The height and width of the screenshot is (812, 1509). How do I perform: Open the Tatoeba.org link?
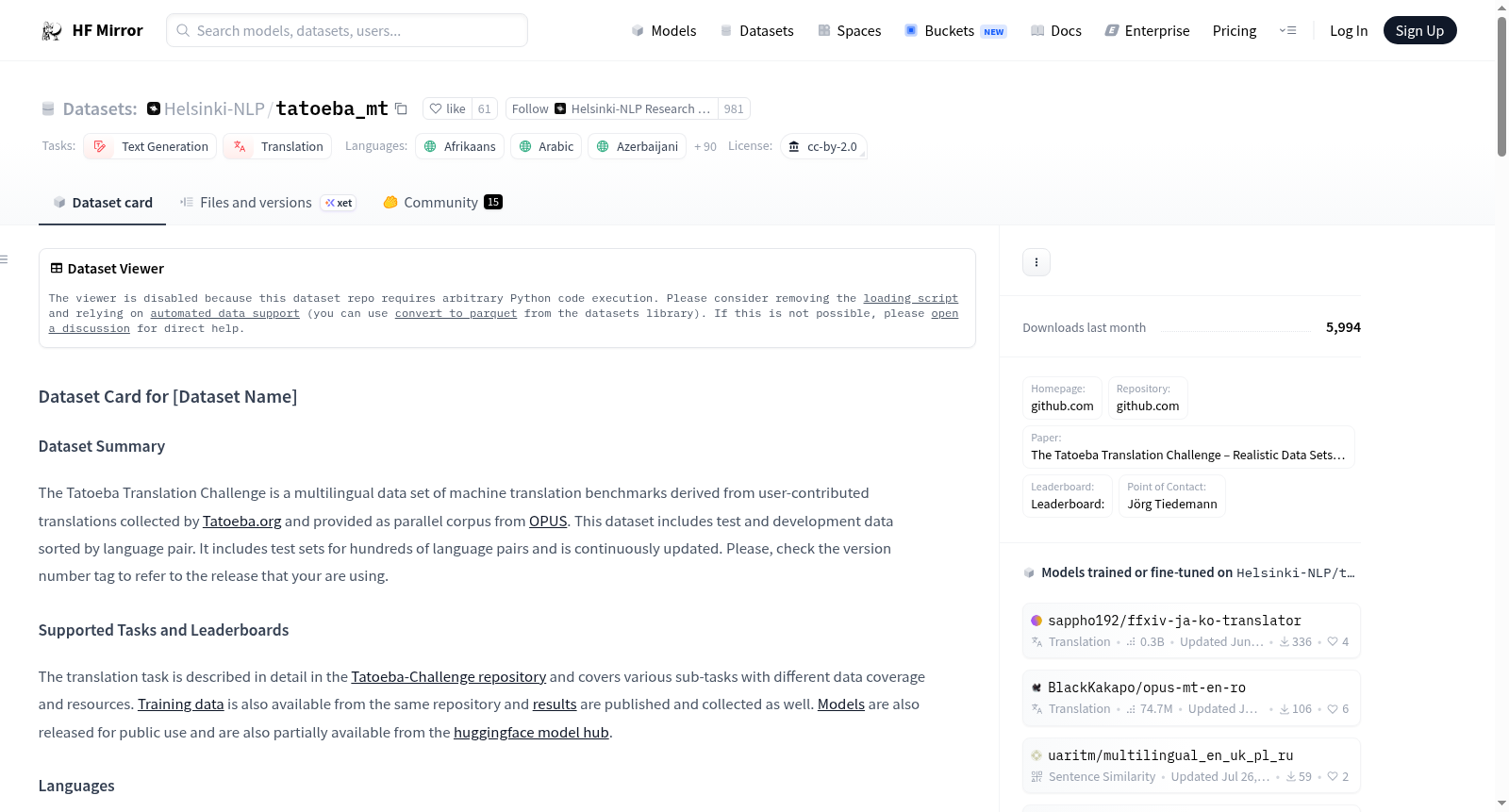pos(242,521)
